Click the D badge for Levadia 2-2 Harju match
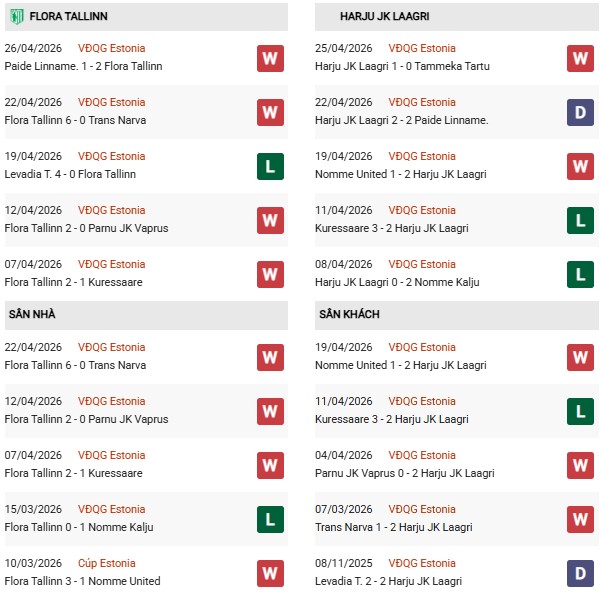The image size is (600, 595). [x=580, y=573]
